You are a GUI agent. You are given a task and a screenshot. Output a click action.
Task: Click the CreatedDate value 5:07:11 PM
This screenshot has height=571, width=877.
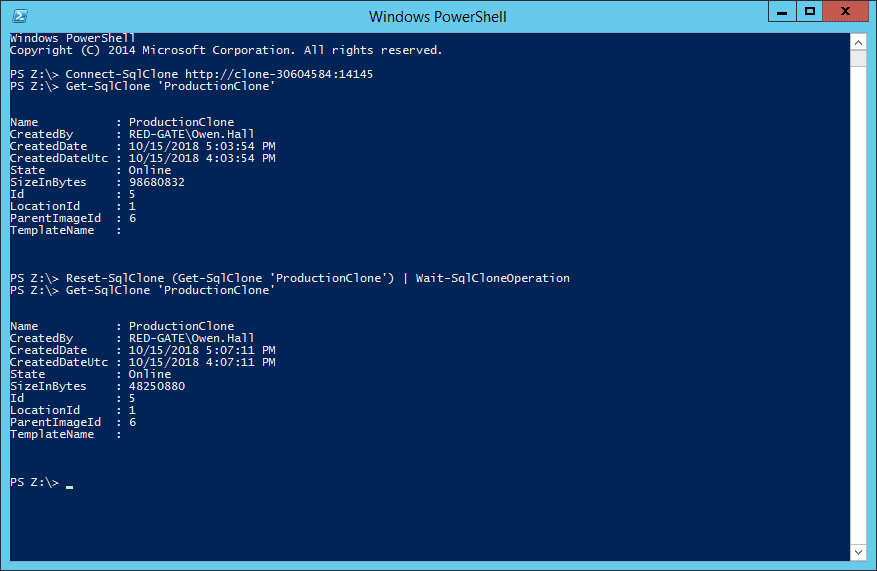[x=241, y=350]
